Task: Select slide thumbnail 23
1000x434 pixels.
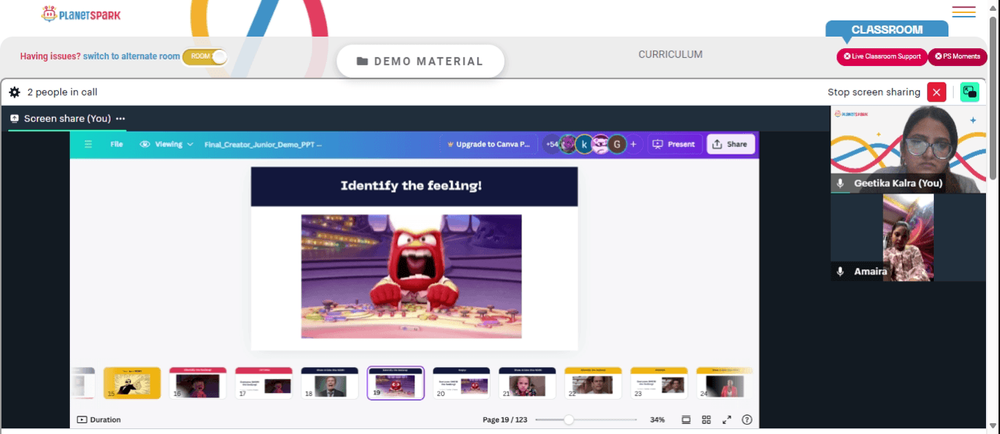Action: coord(659,383)
